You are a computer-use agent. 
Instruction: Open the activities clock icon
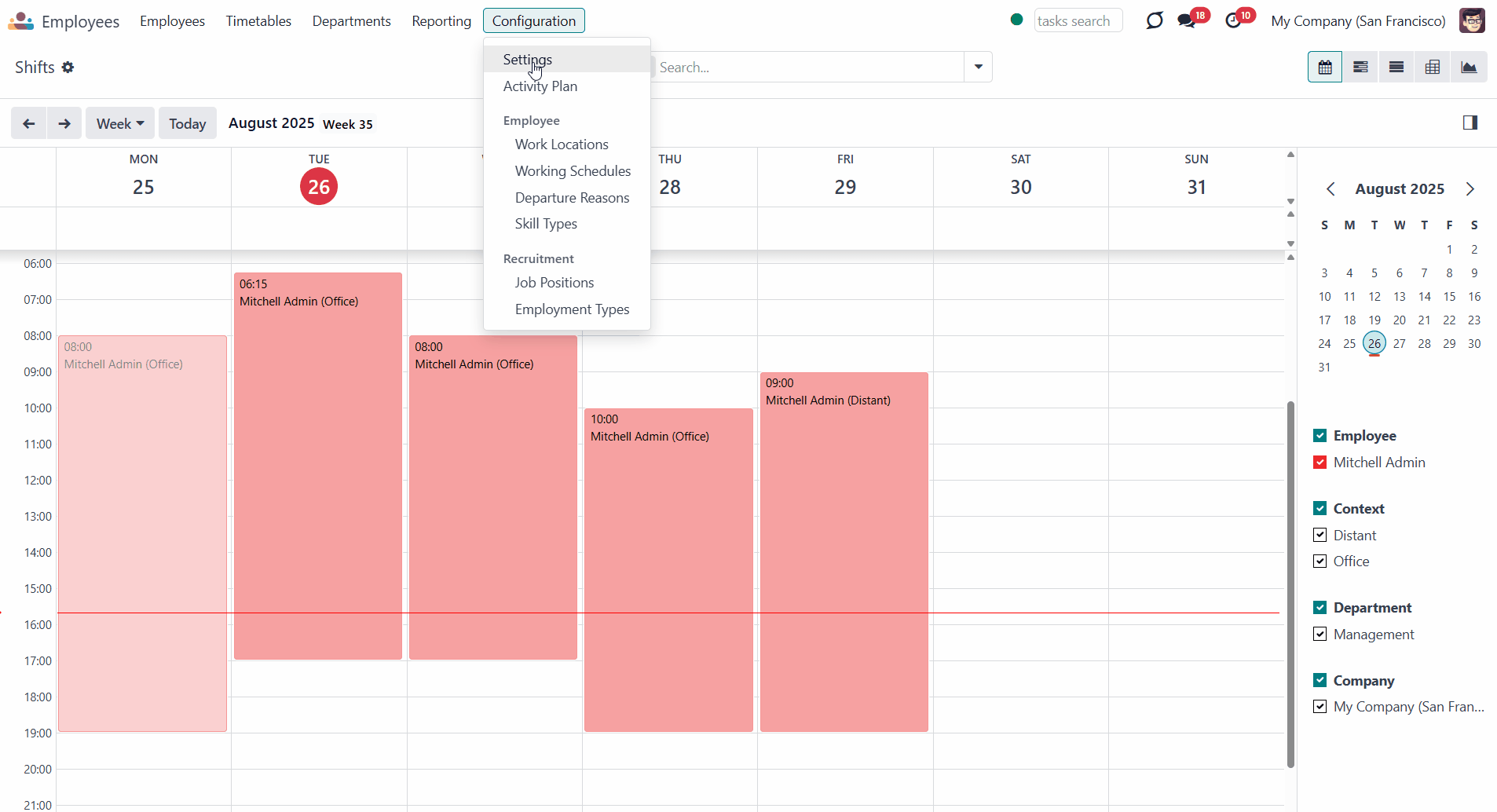coord(1234,20)
